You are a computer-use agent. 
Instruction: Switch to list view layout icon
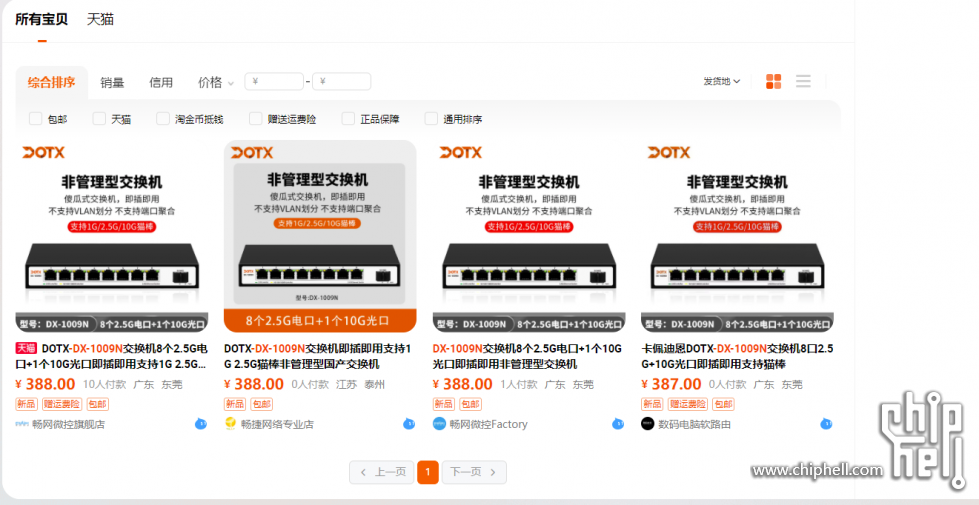click(803, 82)
